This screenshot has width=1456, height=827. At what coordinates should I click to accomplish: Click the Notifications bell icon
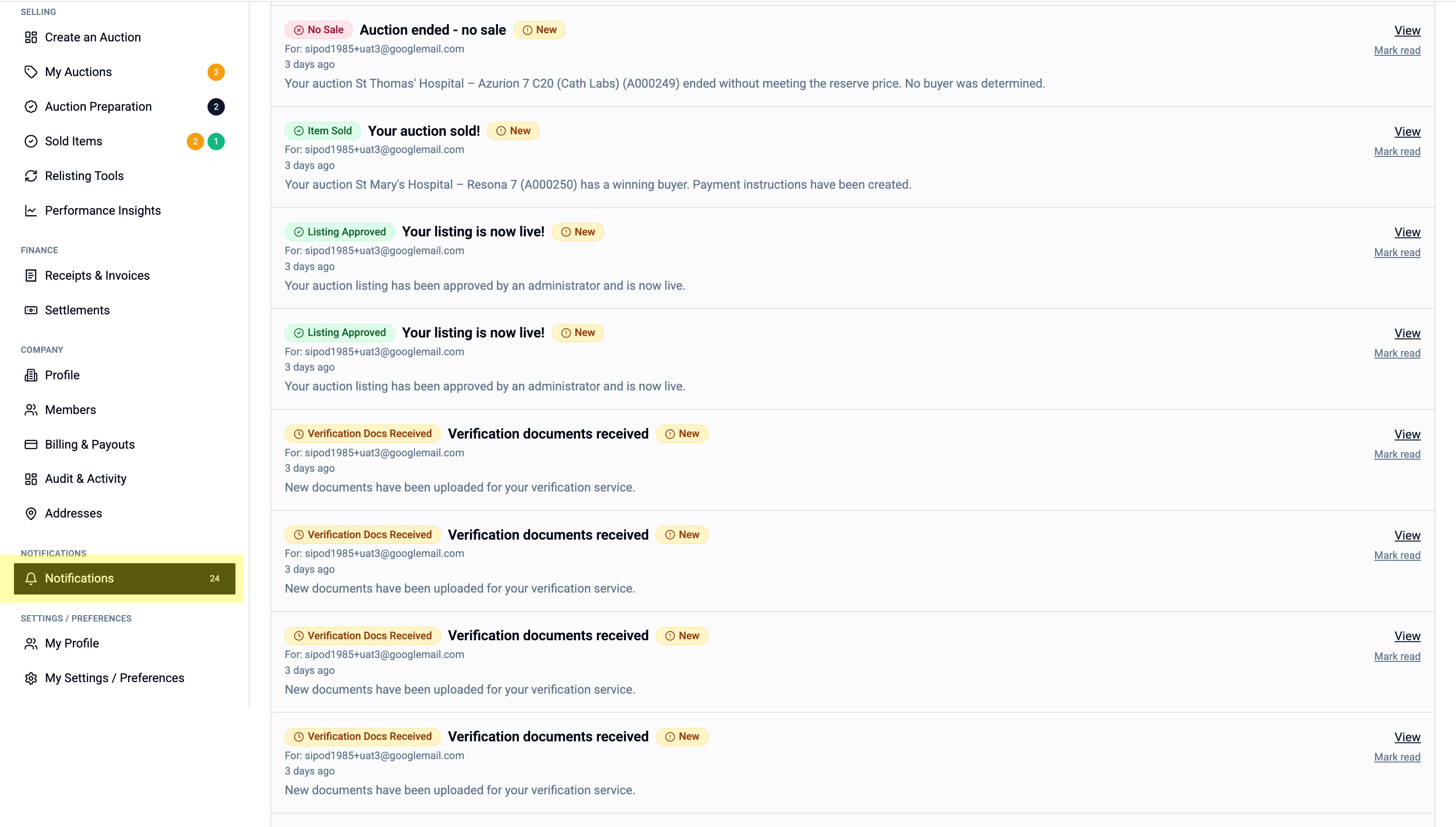pyautogui.click(x=31, y=578)
